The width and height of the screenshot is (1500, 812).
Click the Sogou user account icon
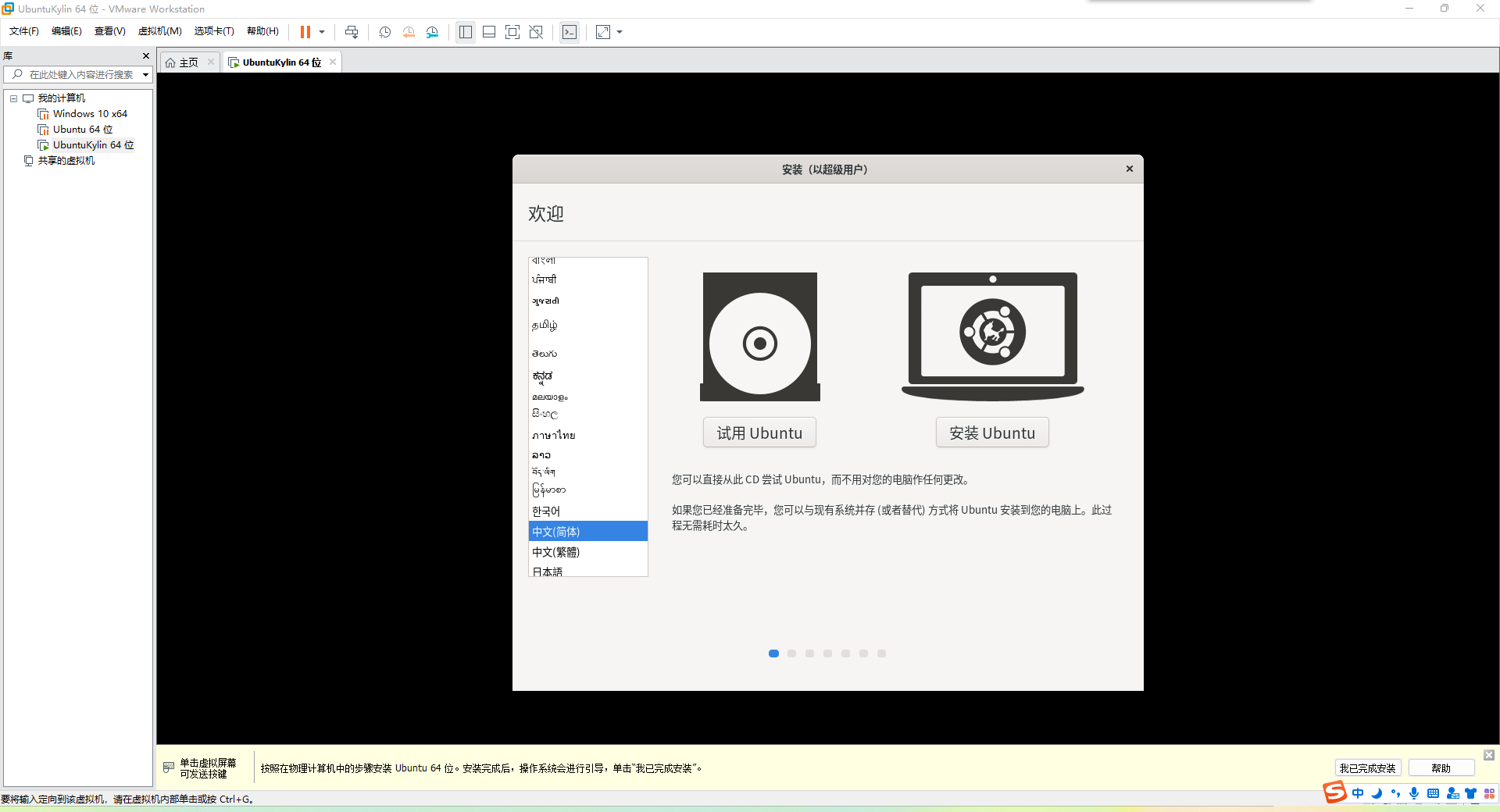[1452, 793]
